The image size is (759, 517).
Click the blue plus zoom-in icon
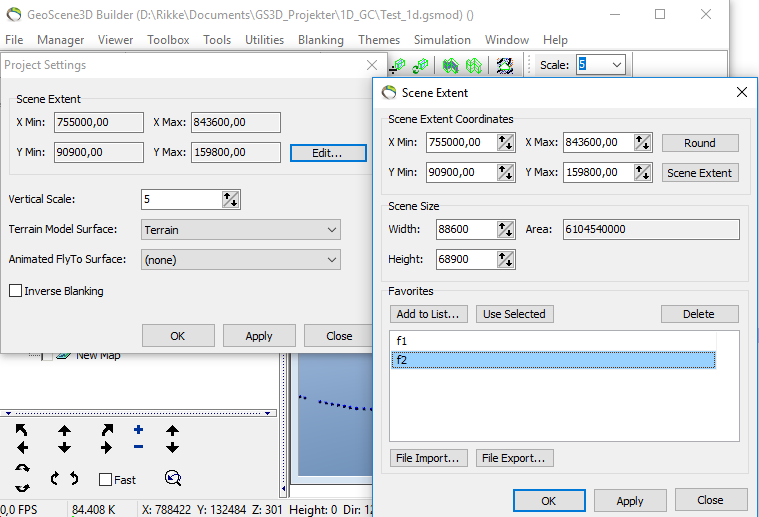138,429
